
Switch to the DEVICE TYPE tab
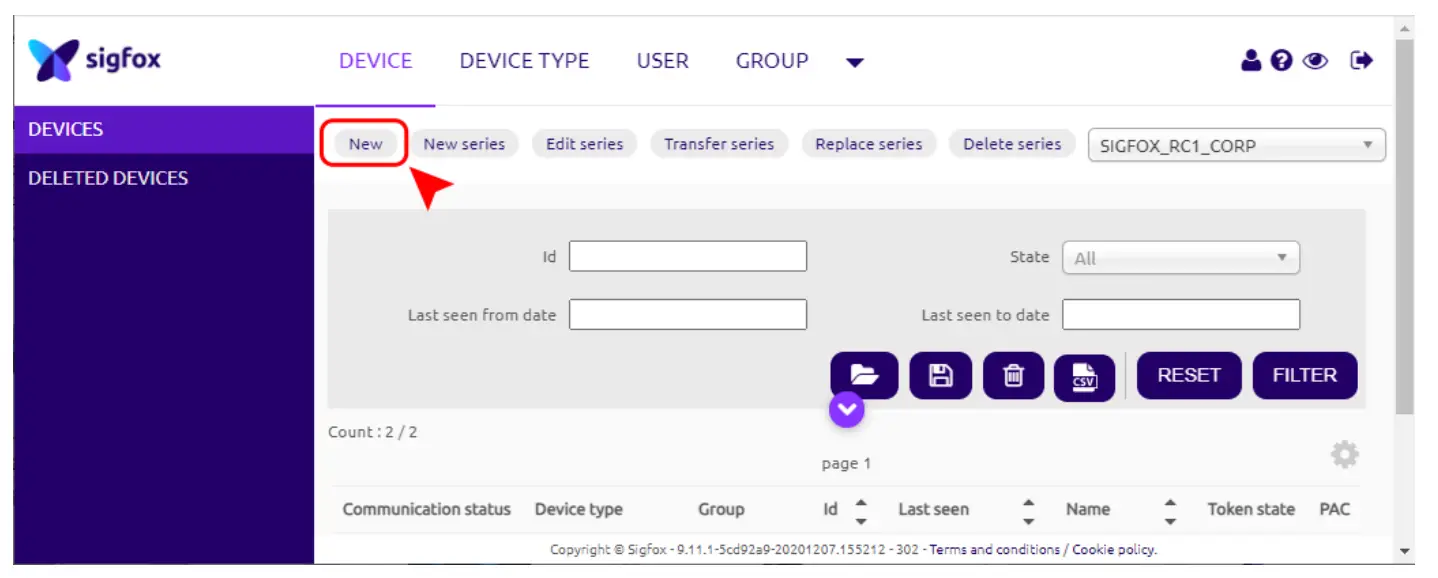[x=524, y=61]
